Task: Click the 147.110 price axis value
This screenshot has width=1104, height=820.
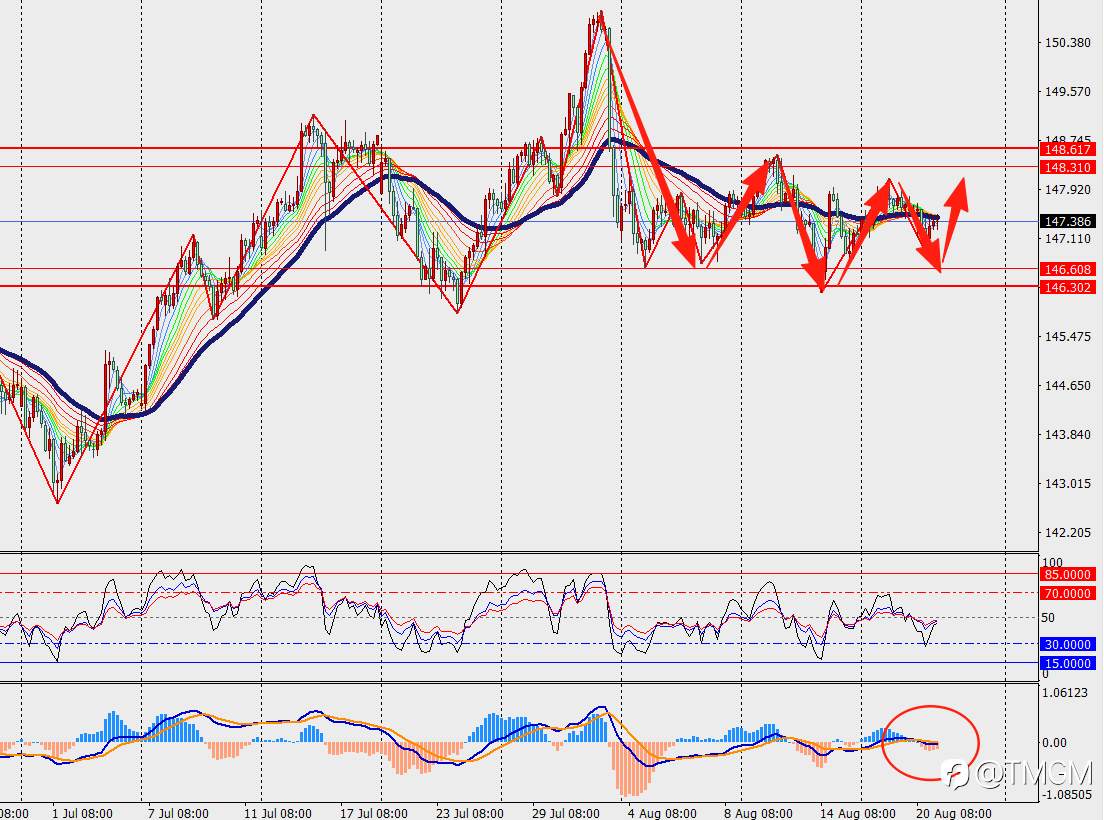Action: tap(1067, 239)
